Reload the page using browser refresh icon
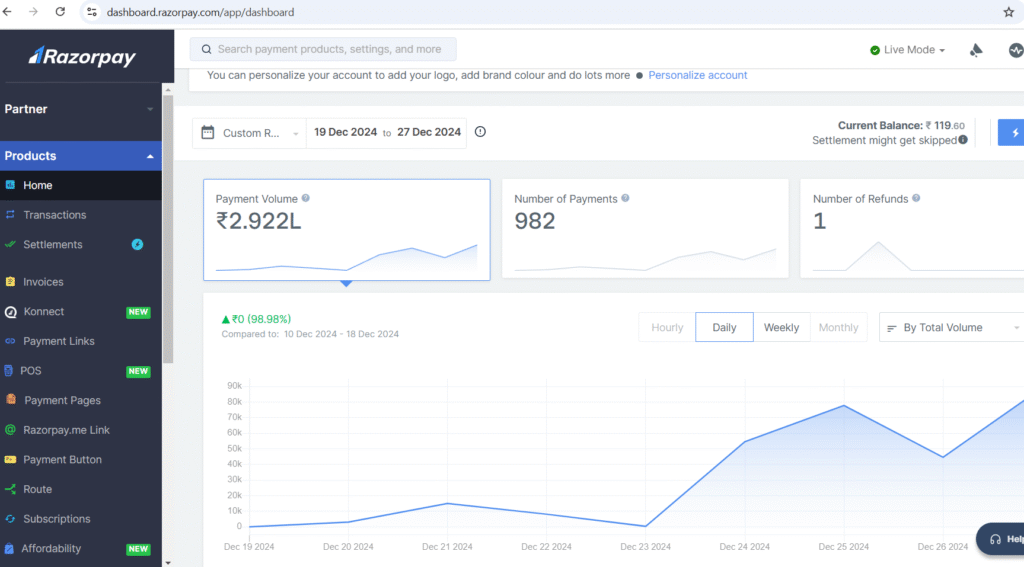 [x=60, y=12]
